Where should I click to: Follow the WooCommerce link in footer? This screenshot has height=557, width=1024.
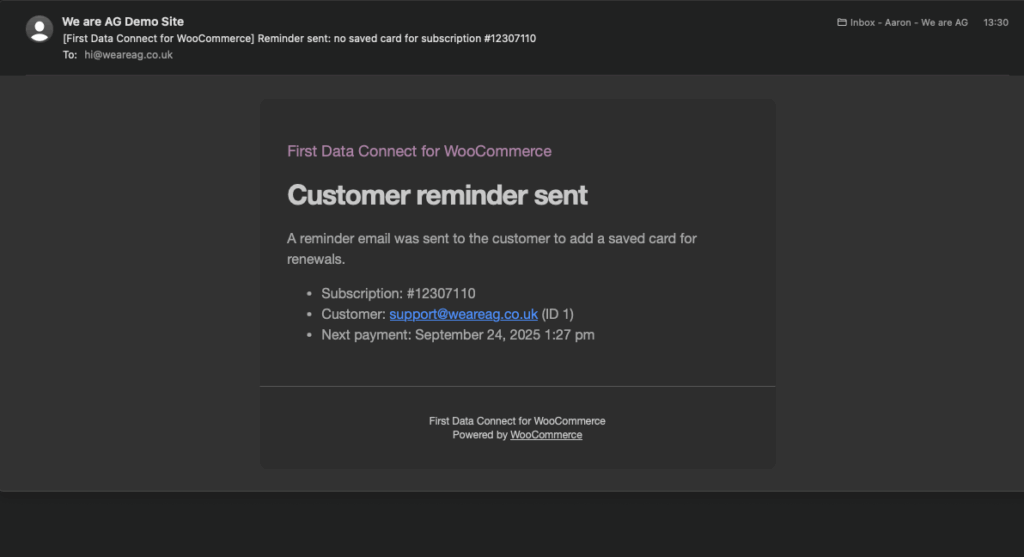click(546, 435)
